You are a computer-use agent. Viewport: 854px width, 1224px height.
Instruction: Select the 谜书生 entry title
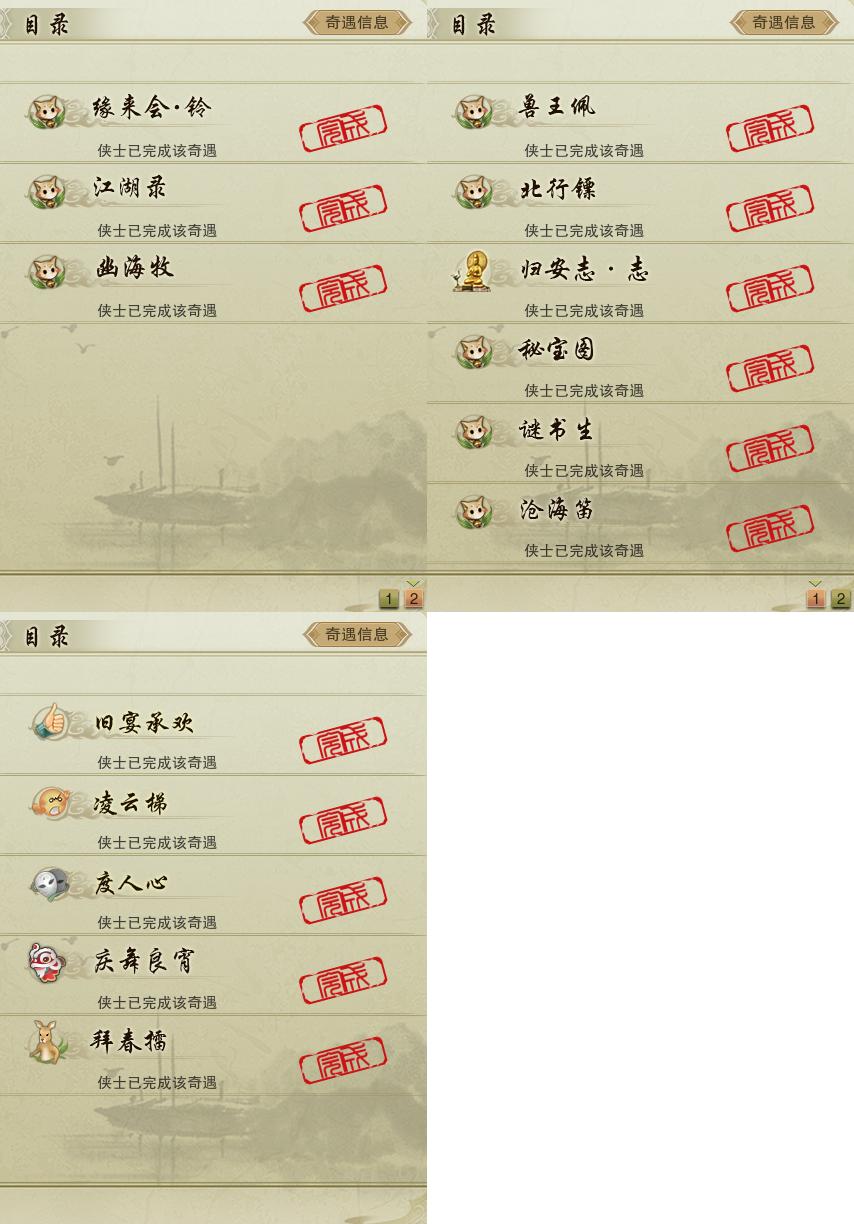(x=557, y=429)
